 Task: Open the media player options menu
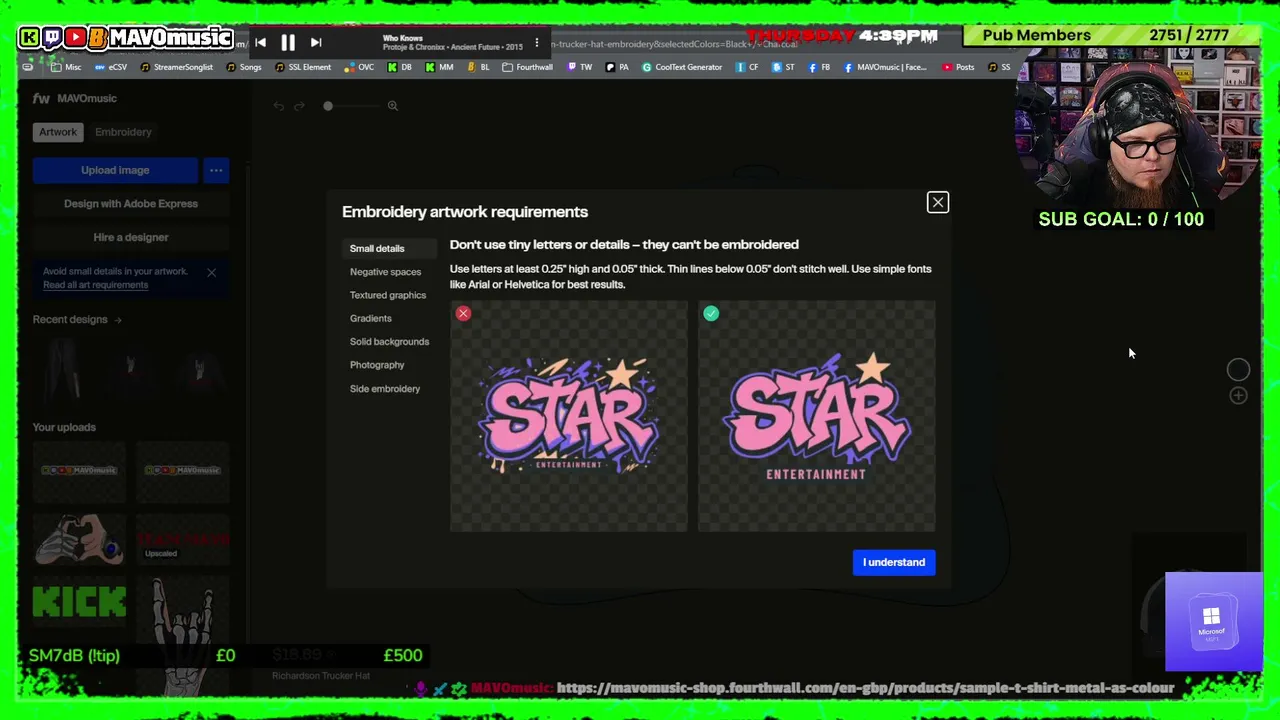(x=537, y=42)
